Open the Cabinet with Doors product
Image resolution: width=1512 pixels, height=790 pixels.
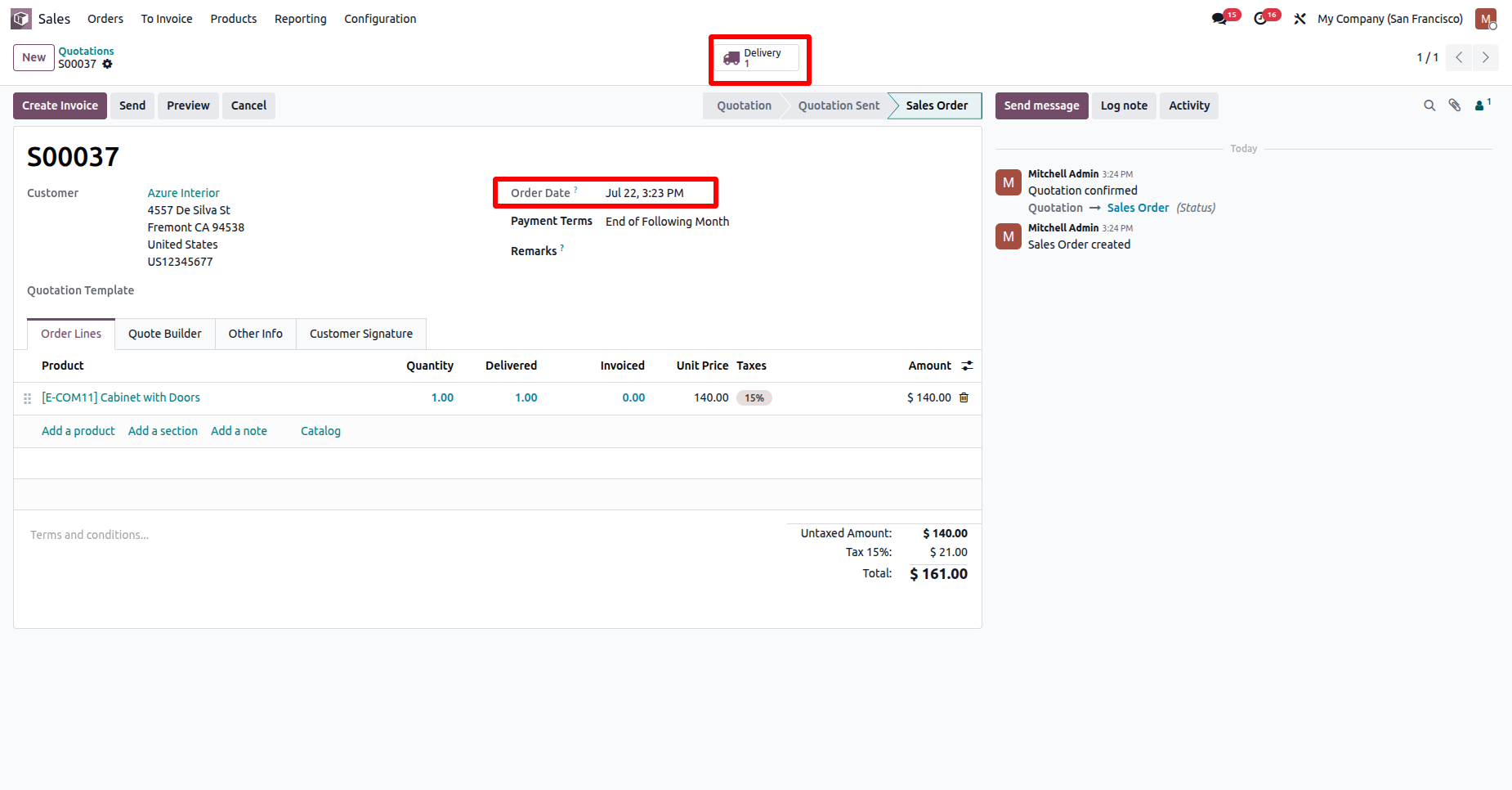click(x=121, y=397)
